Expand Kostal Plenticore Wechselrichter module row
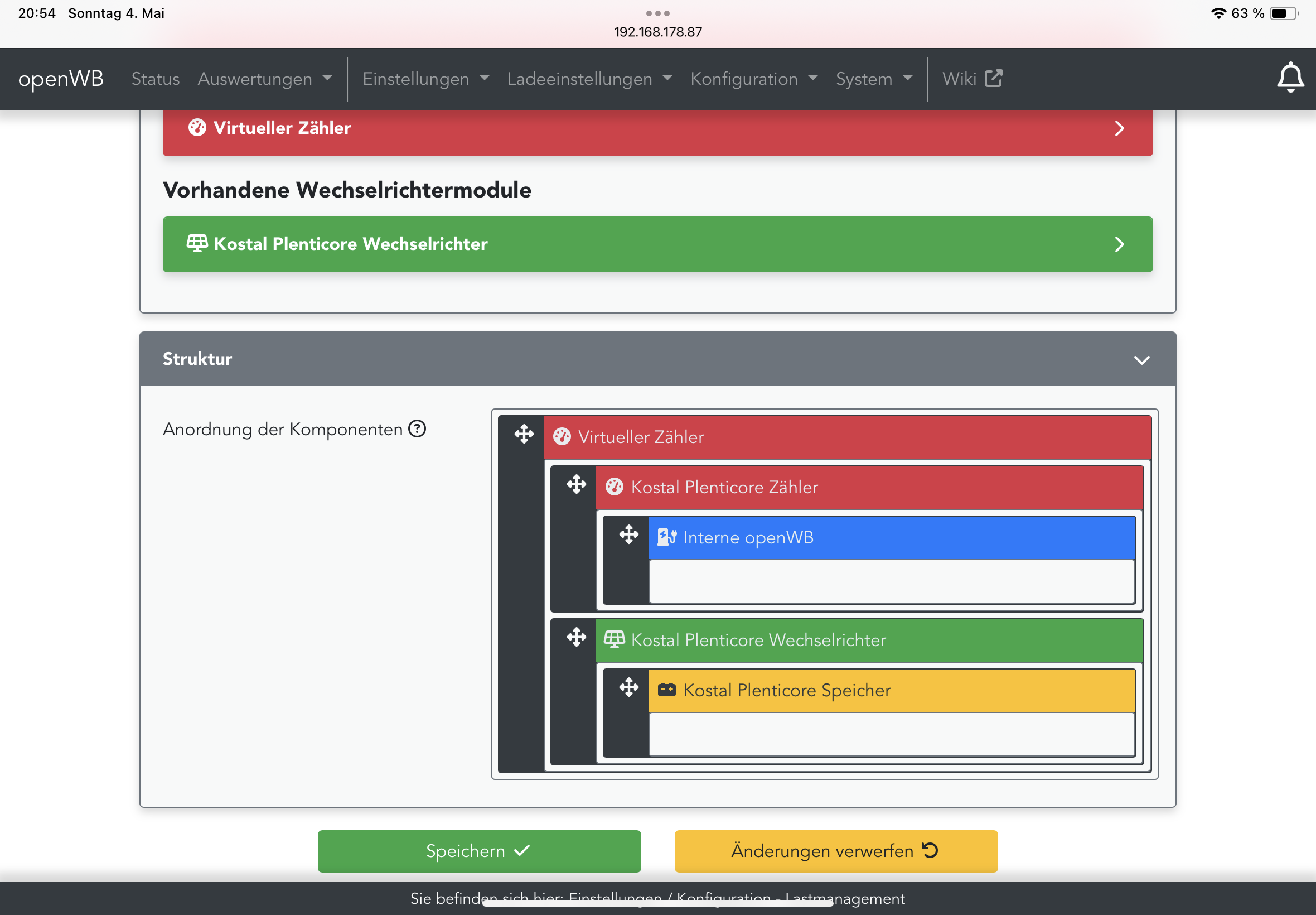Screen dimensions: 1316x915 point(1119,245)
